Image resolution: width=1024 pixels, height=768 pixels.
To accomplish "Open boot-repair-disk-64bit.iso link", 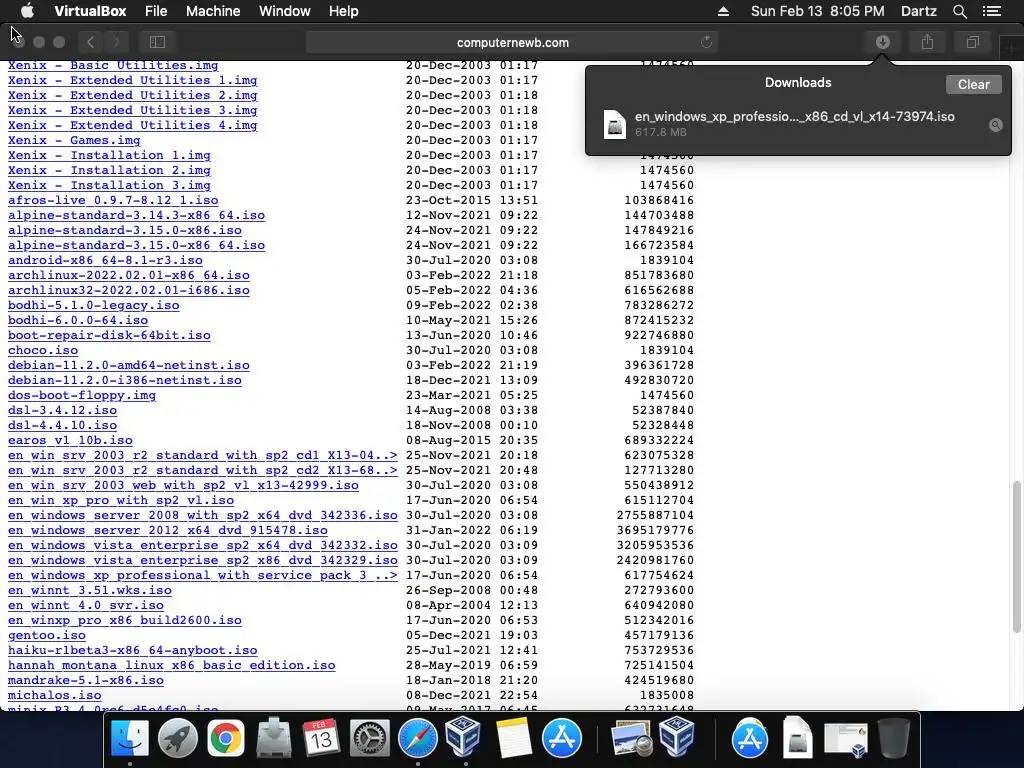I will pyautogui.click(x=109, y=336).
